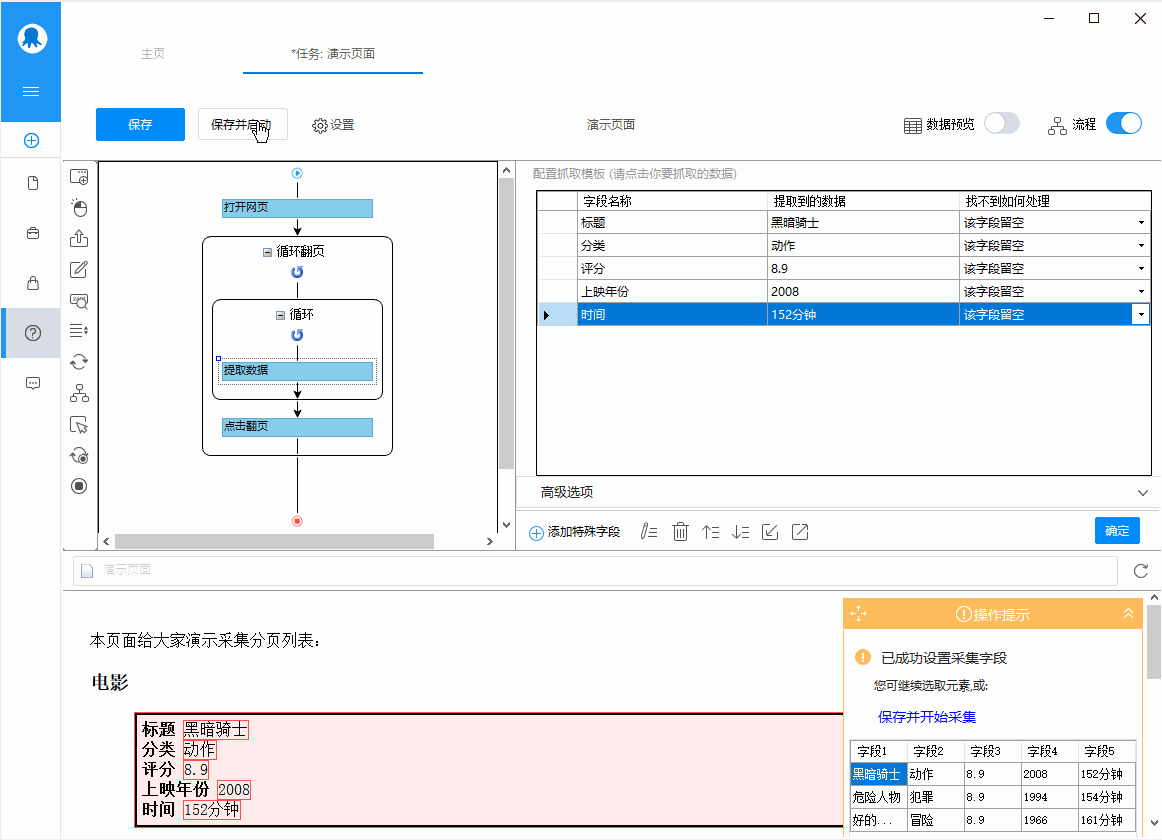Image resolution: width=1162 pixels, height=840 pixels.
Task: Click the workflow horizontal scrollbar
Action: tap(274, 541)
